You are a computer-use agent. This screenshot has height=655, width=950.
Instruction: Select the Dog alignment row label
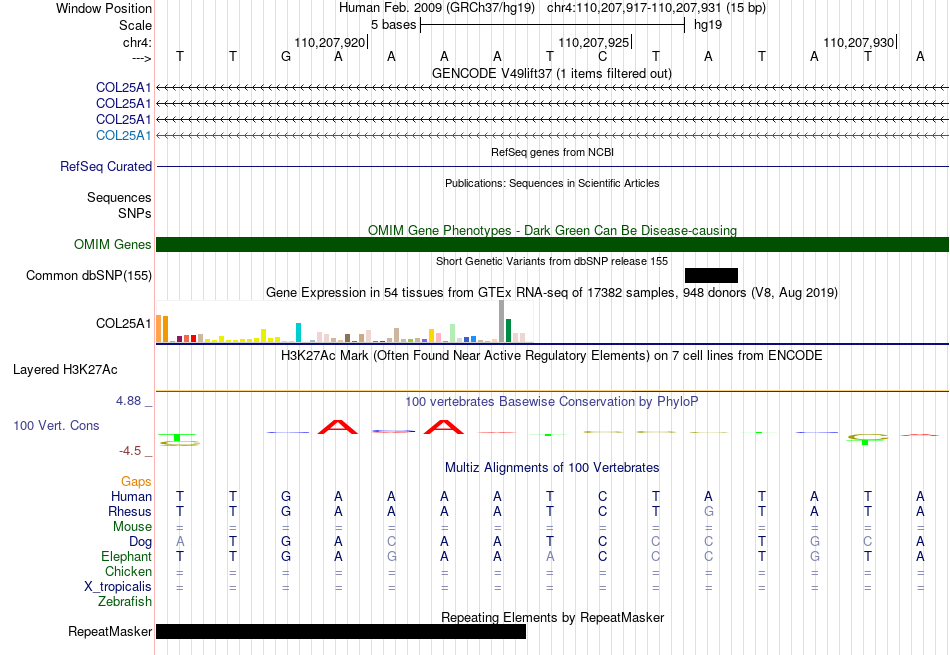coord(140,542)
